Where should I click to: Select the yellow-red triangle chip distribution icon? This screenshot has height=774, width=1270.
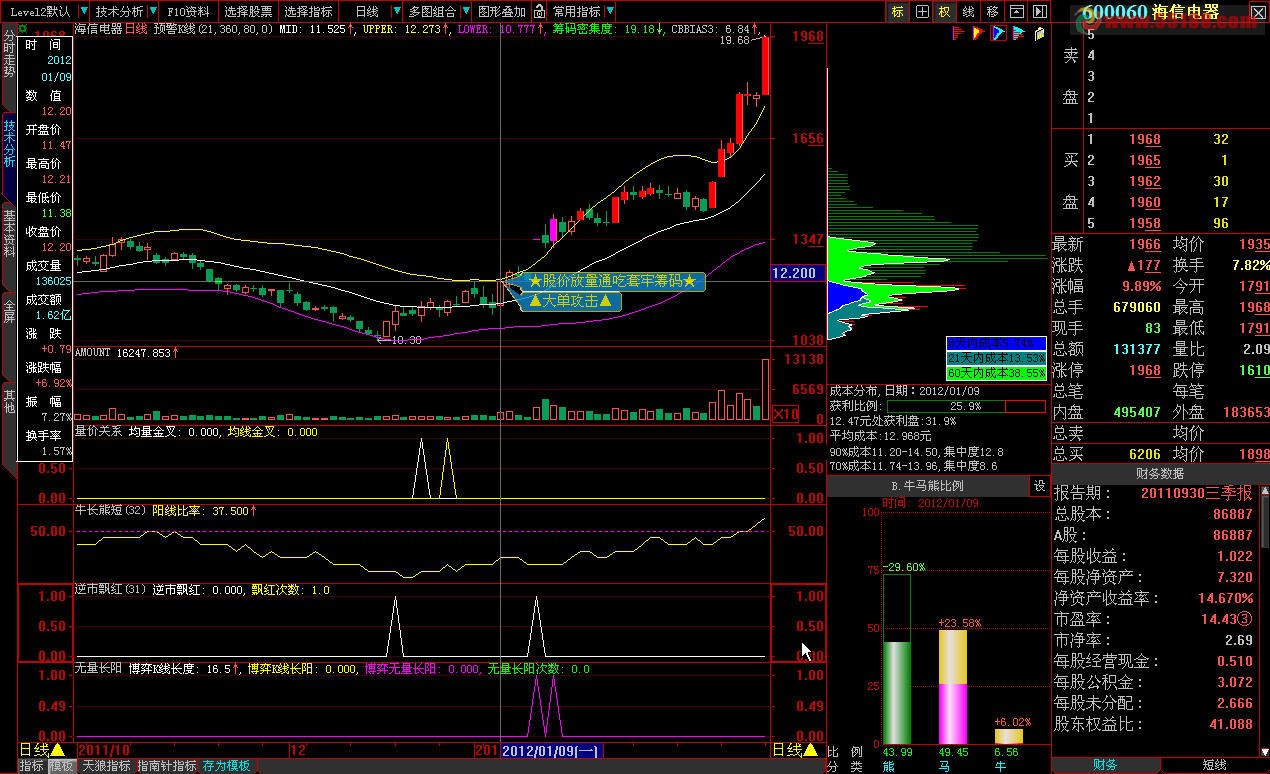pos(978,34)
